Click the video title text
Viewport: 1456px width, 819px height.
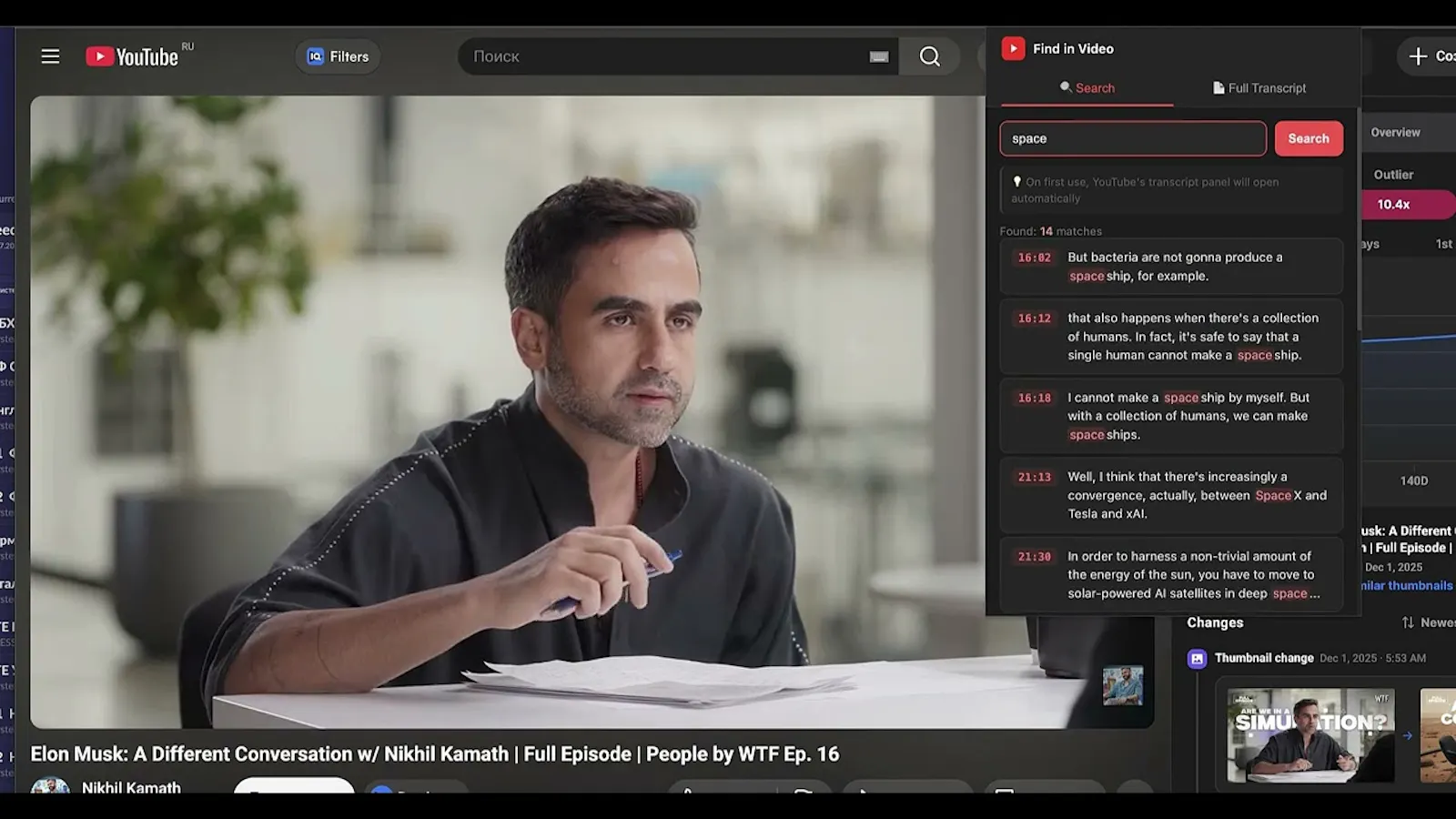point(435,753)
